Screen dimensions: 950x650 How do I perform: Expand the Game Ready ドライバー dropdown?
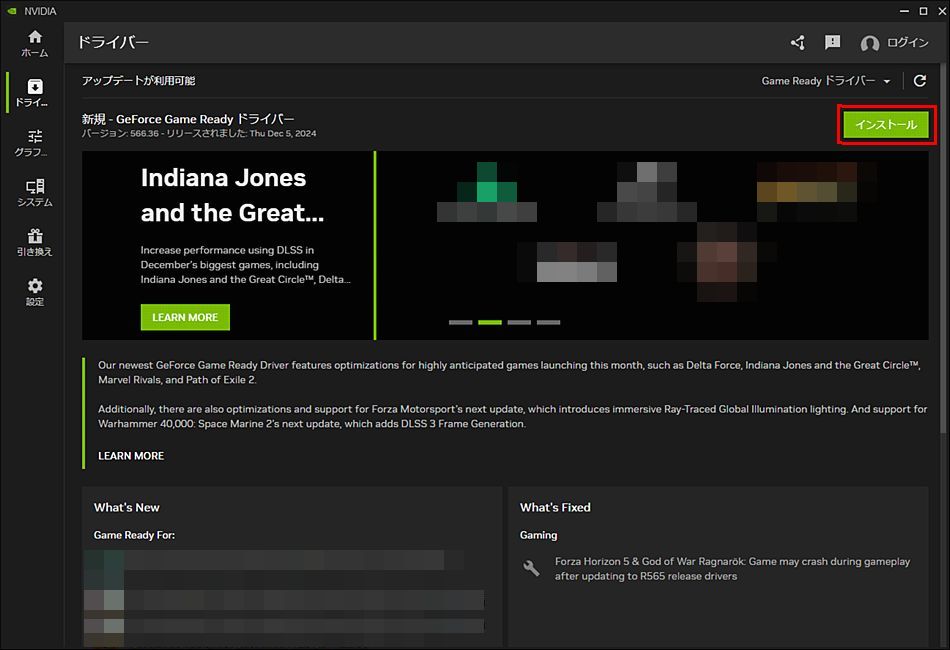(826, 81)
